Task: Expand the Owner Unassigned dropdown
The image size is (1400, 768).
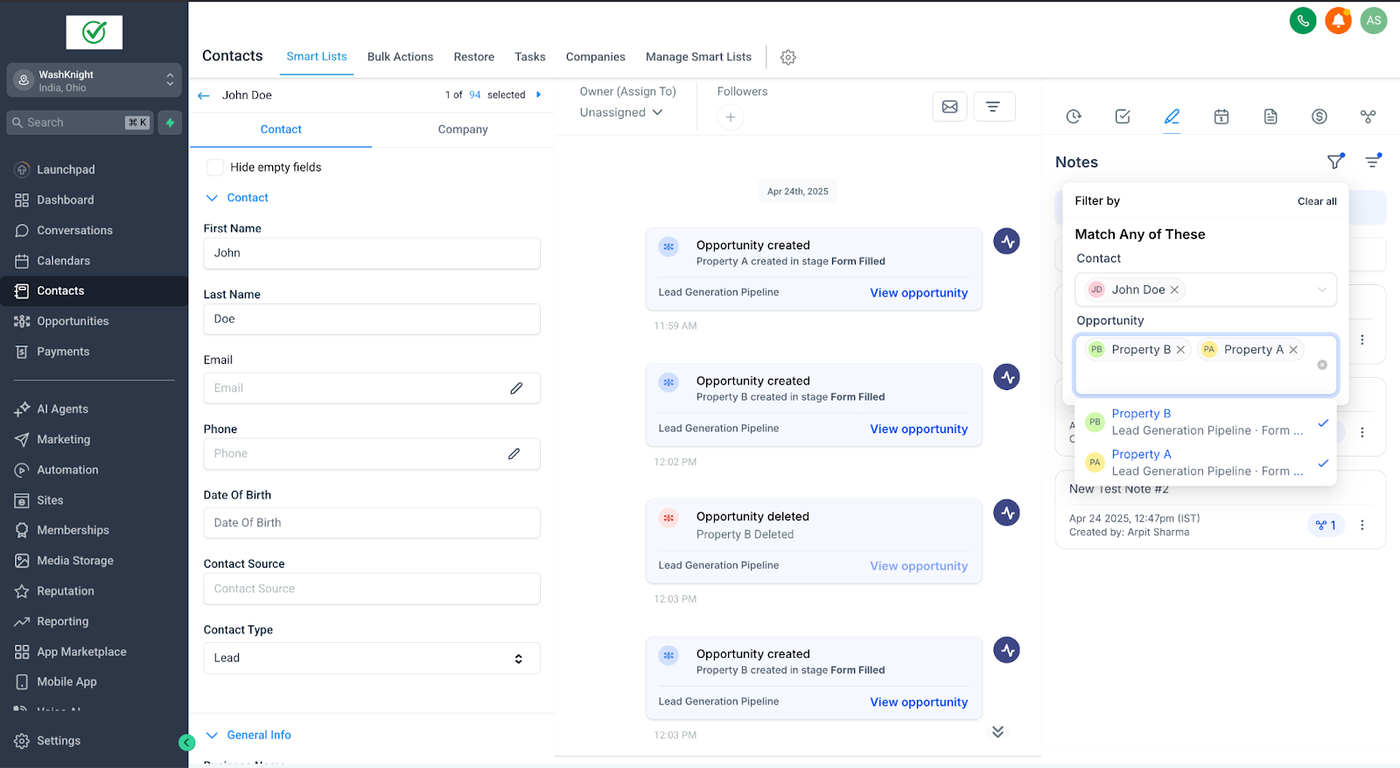Action: point(621,112)
